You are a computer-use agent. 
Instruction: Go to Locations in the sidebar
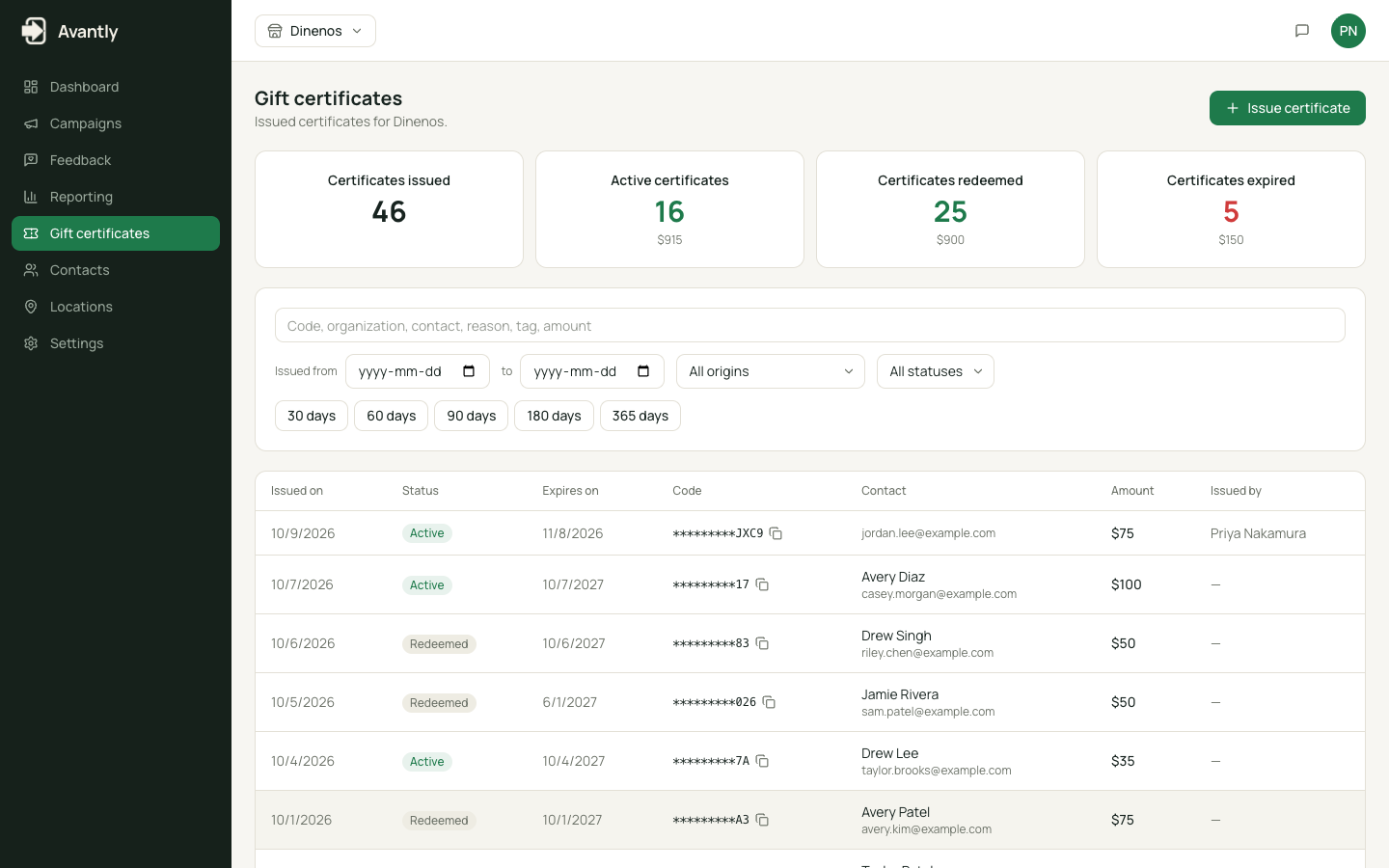116,307
